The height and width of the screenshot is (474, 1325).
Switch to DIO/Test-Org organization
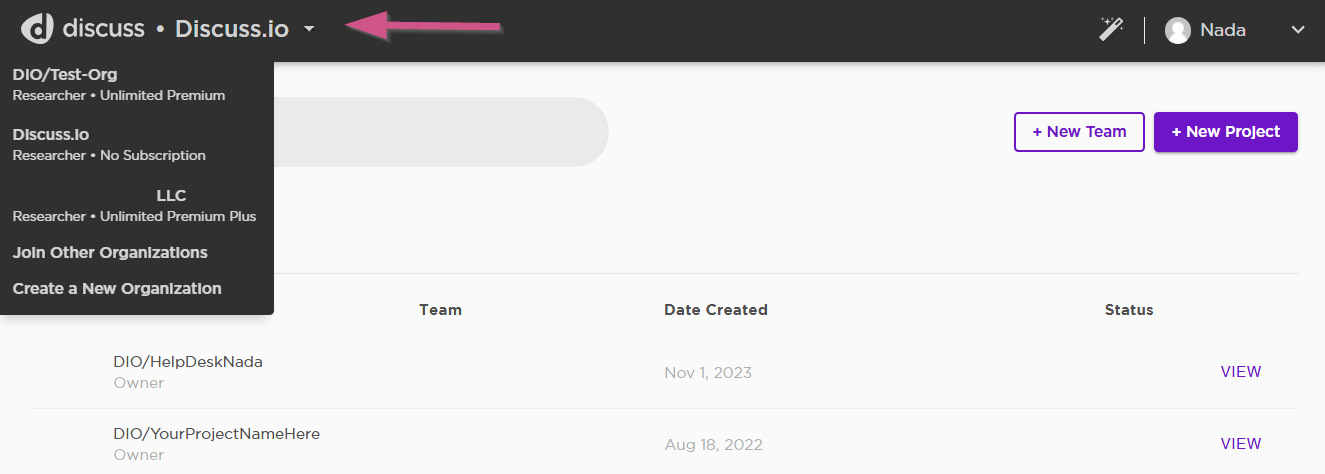tap(137, 85)
